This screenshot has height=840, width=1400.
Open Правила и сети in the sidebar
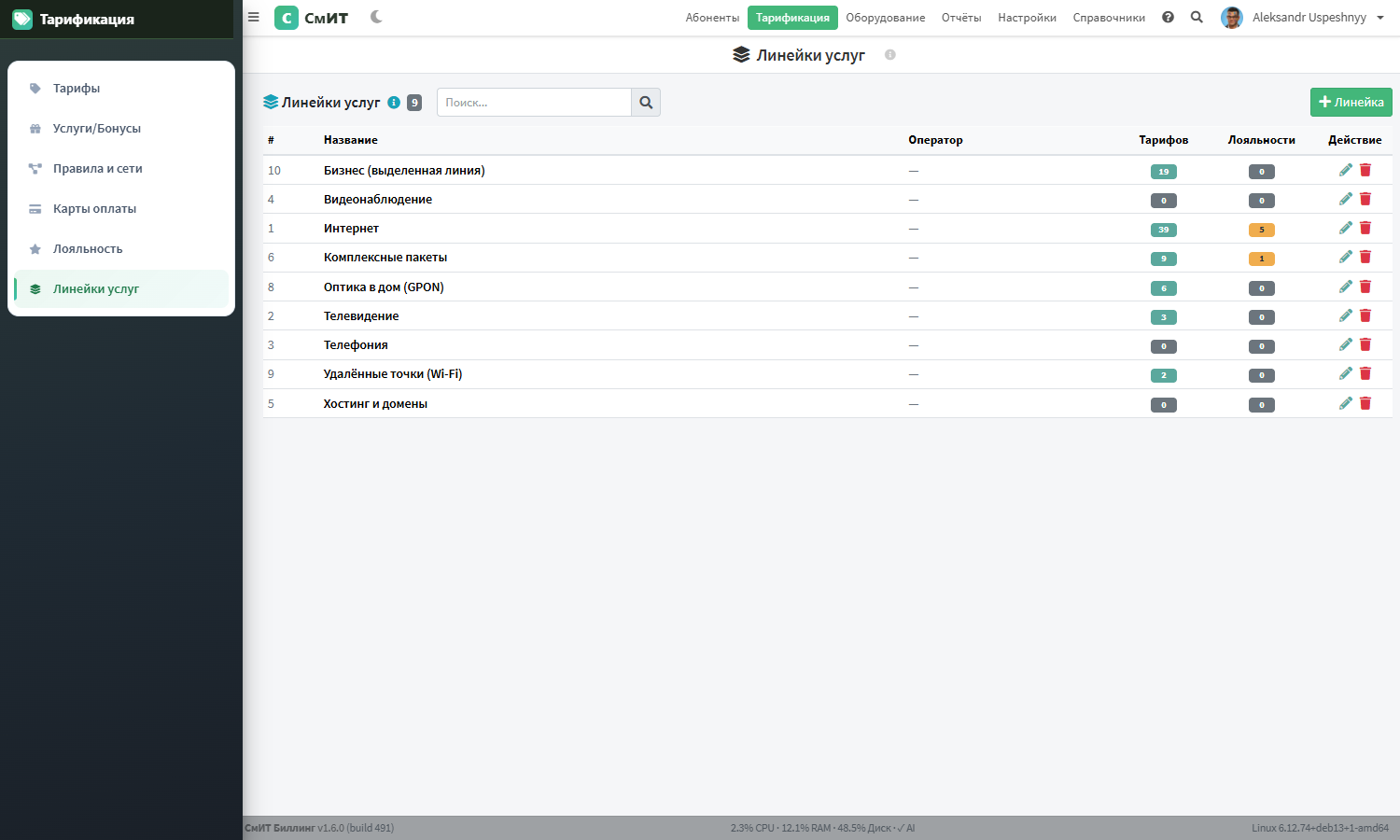point(121,169)
